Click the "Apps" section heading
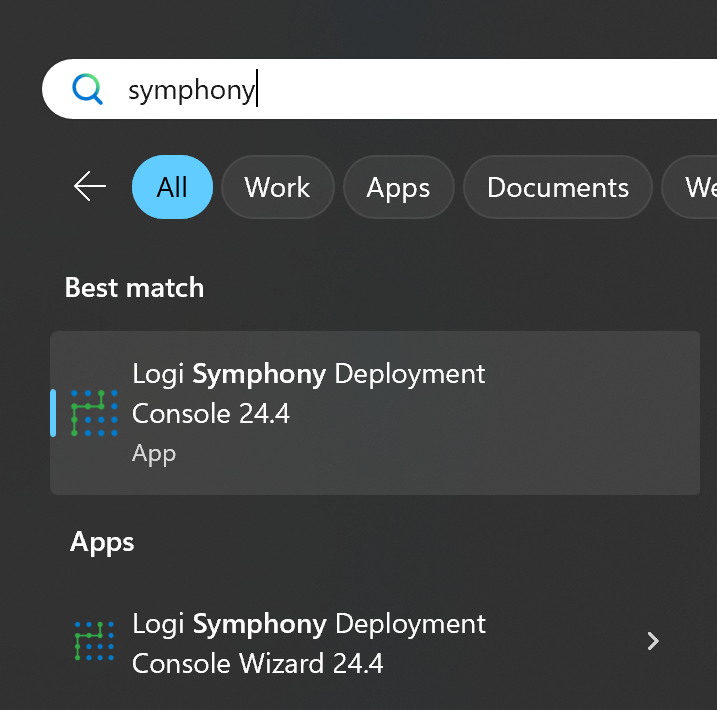 pos(102,542)
